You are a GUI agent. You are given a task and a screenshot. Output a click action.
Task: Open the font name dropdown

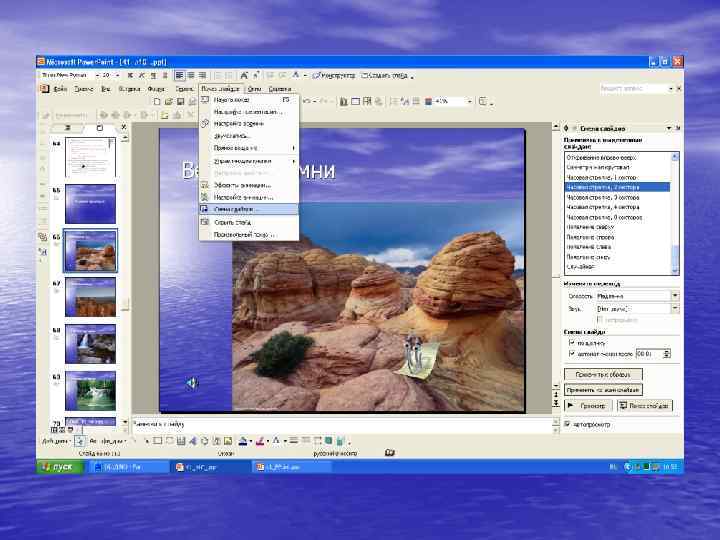(97, 75)
